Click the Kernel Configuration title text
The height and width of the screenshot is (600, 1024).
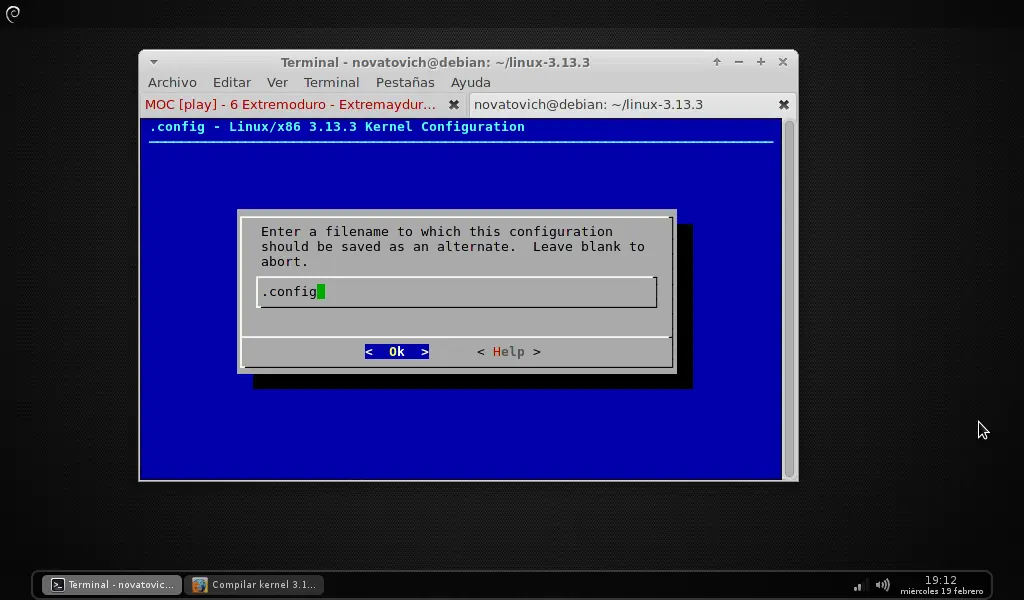pos(337,127)
